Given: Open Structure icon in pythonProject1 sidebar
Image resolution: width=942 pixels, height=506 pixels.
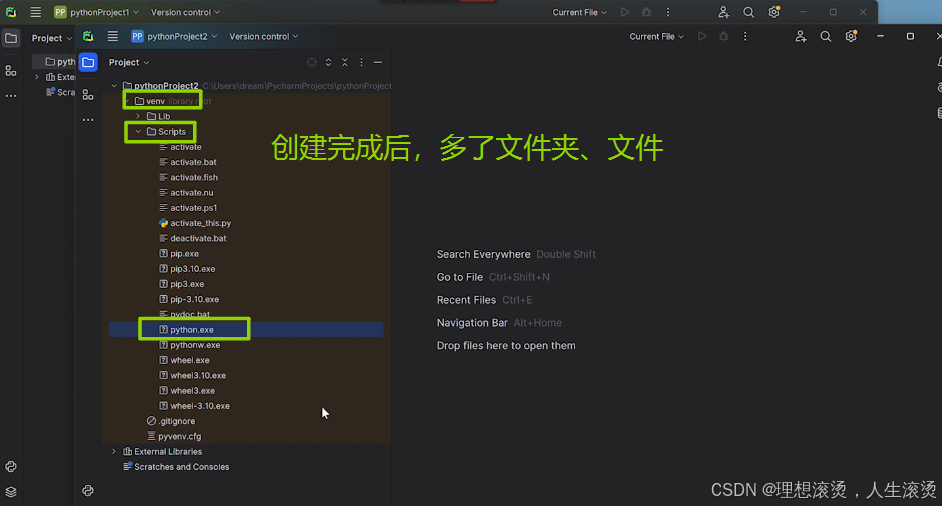Looking at the screenshot, I should click(x=11, y=70).
